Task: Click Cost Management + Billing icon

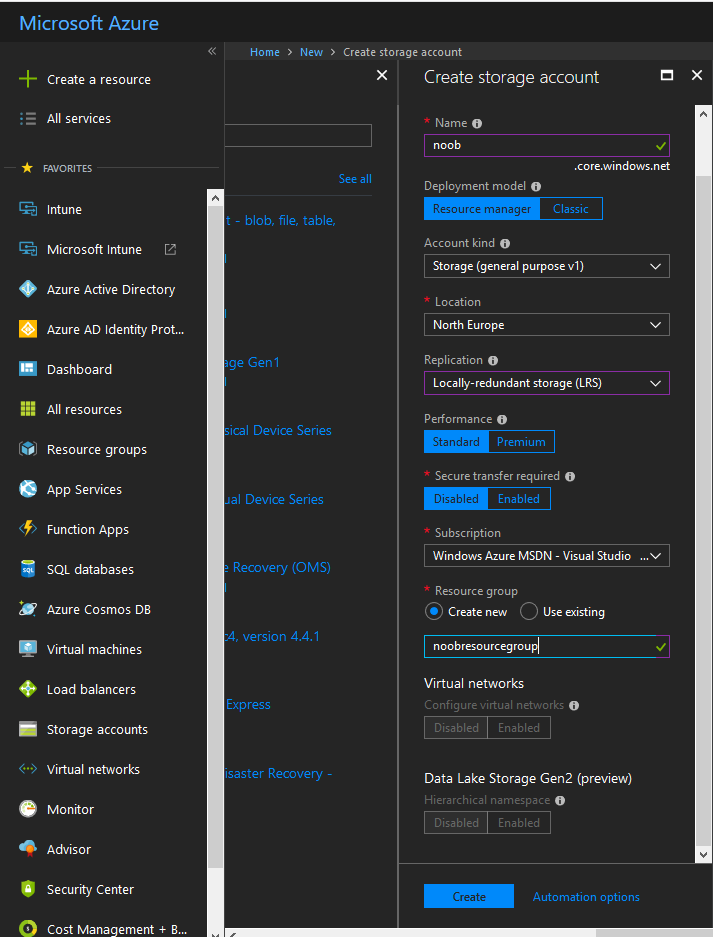Action: (27, 929)
